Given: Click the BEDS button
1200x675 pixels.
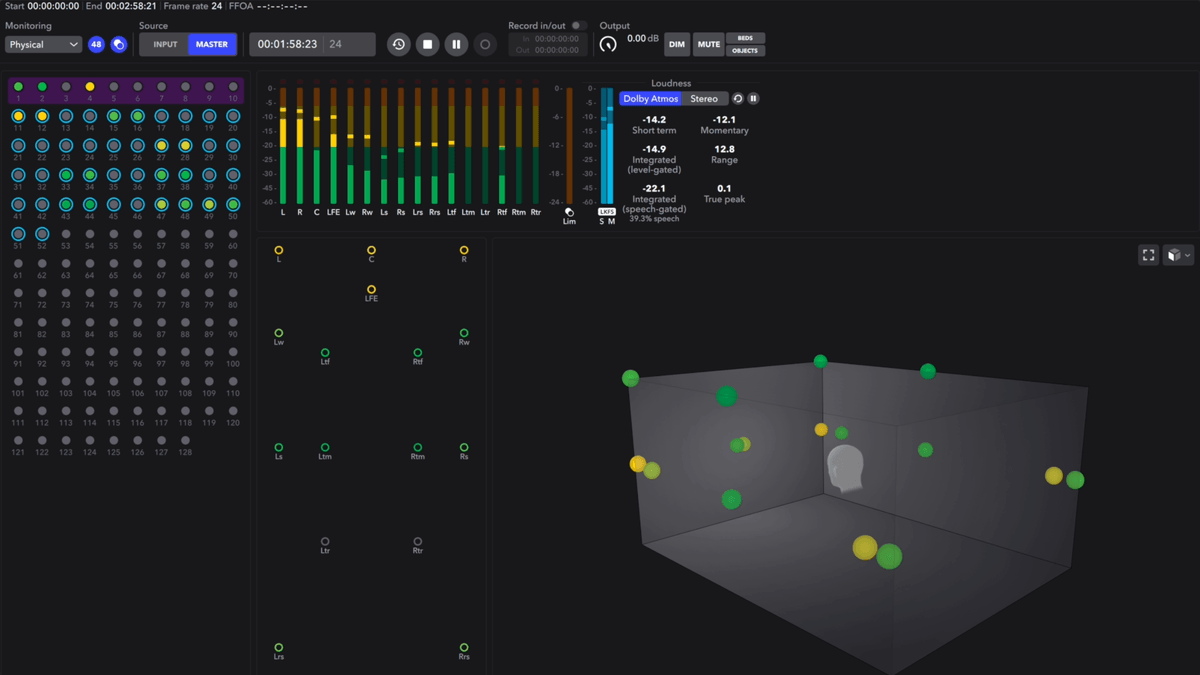Looking at the screenshot, I should click(x=745, y=38).
